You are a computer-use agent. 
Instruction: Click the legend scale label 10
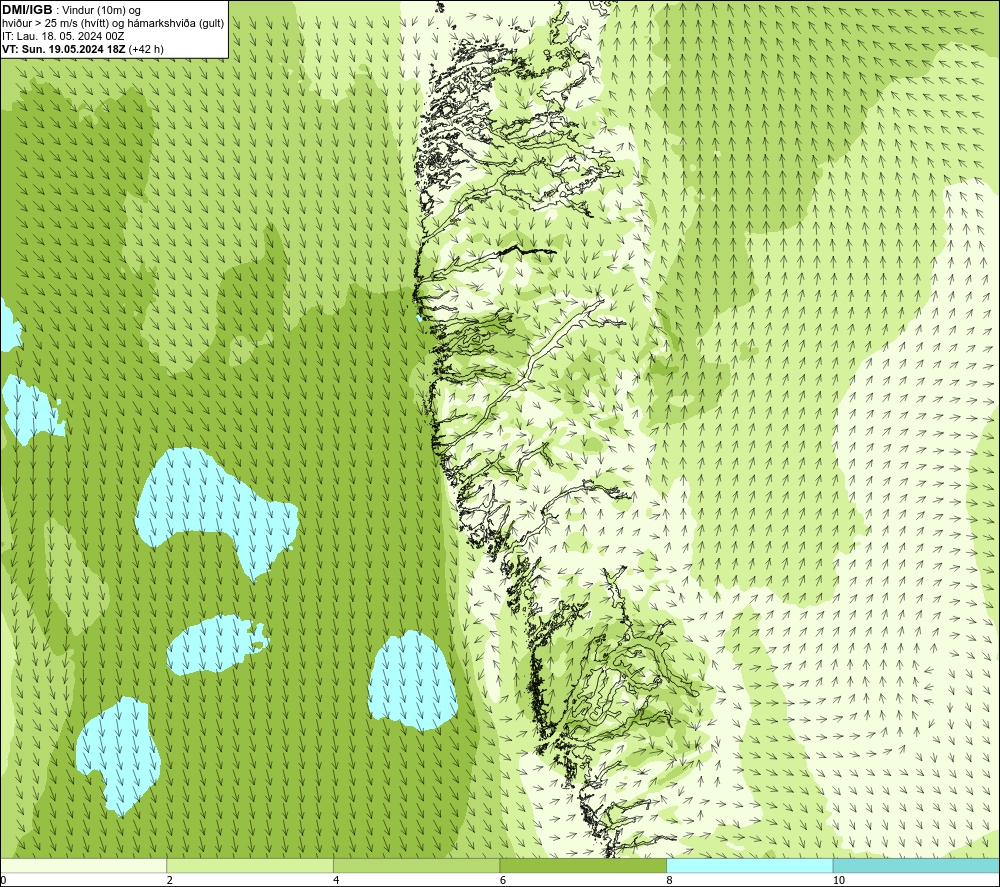click(x=839, y=880)
